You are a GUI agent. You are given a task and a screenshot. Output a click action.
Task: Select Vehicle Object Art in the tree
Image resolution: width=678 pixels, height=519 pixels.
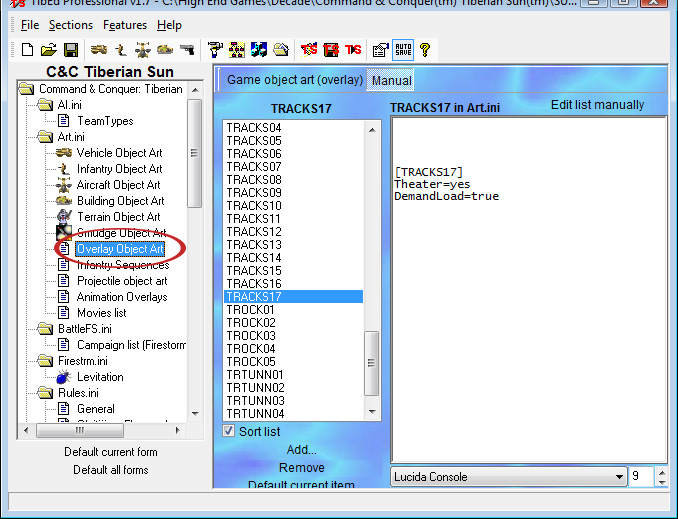tap(119, 153)
